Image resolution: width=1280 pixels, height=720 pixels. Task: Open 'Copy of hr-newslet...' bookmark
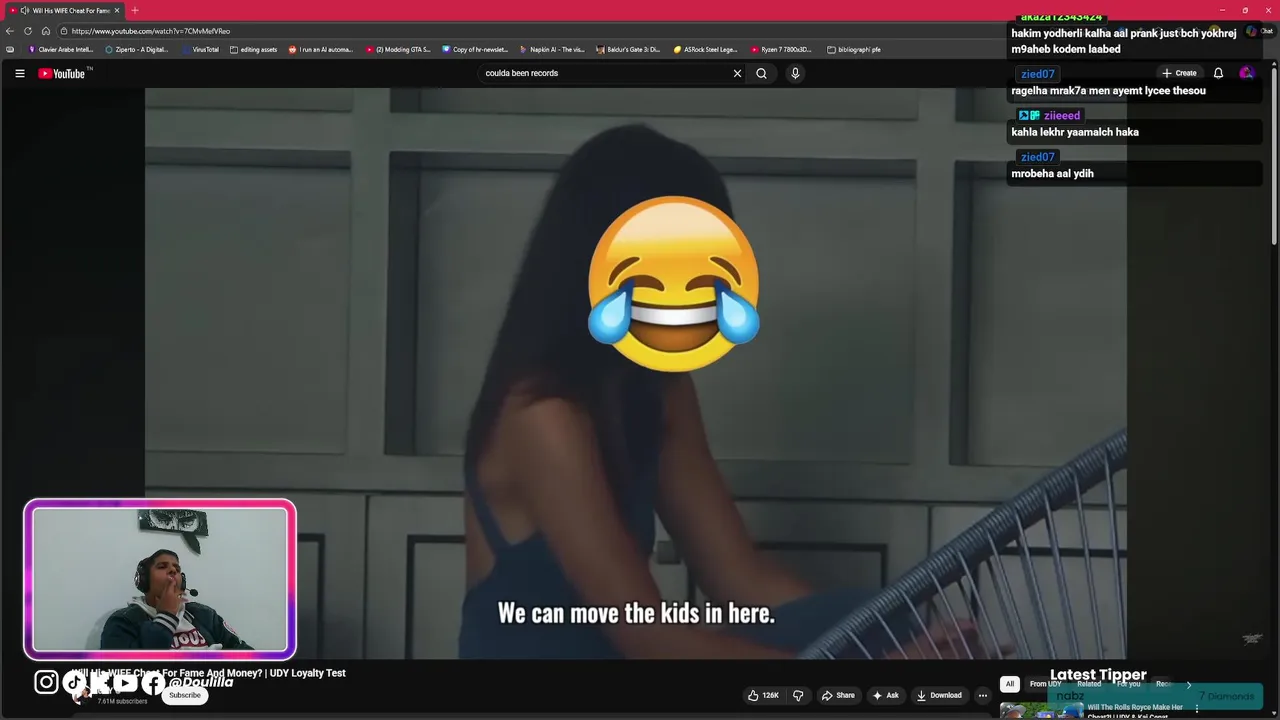coord(475,49)
